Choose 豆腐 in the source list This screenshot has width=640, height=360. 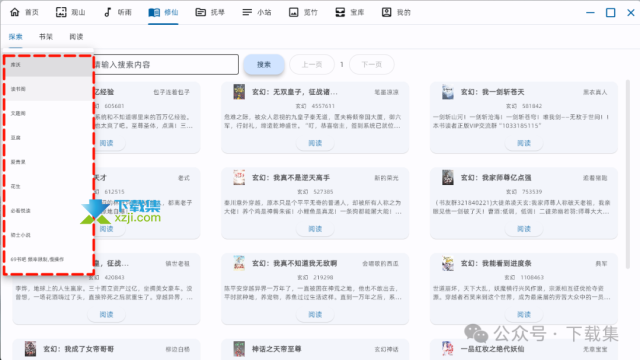click(x=49, y=138)
